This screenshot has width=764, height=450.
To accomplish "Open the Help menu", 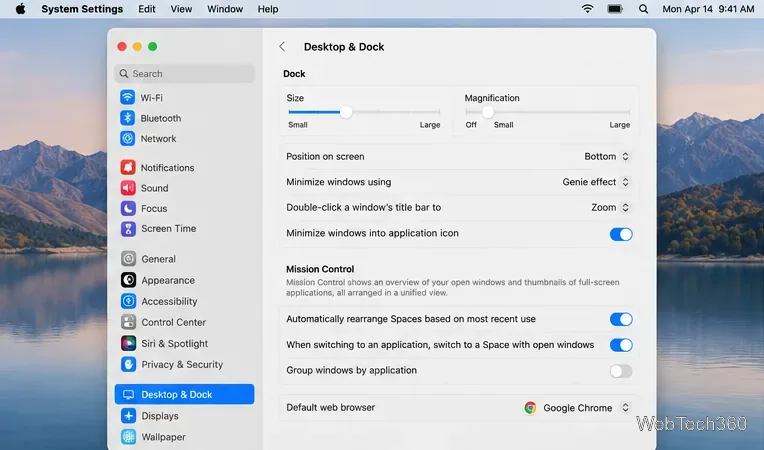I will 267,9.
